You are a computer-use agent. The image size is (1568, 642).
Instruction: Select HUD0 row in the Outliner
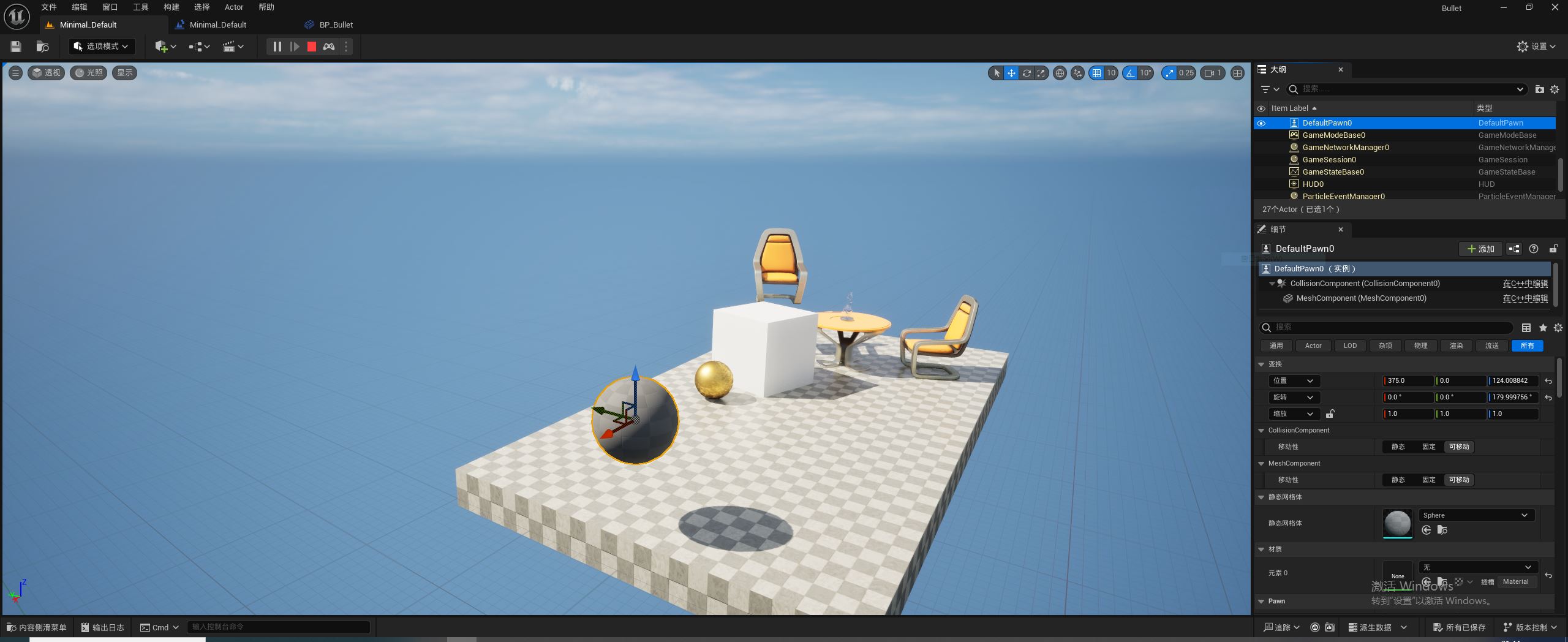tap(1404, 184)
